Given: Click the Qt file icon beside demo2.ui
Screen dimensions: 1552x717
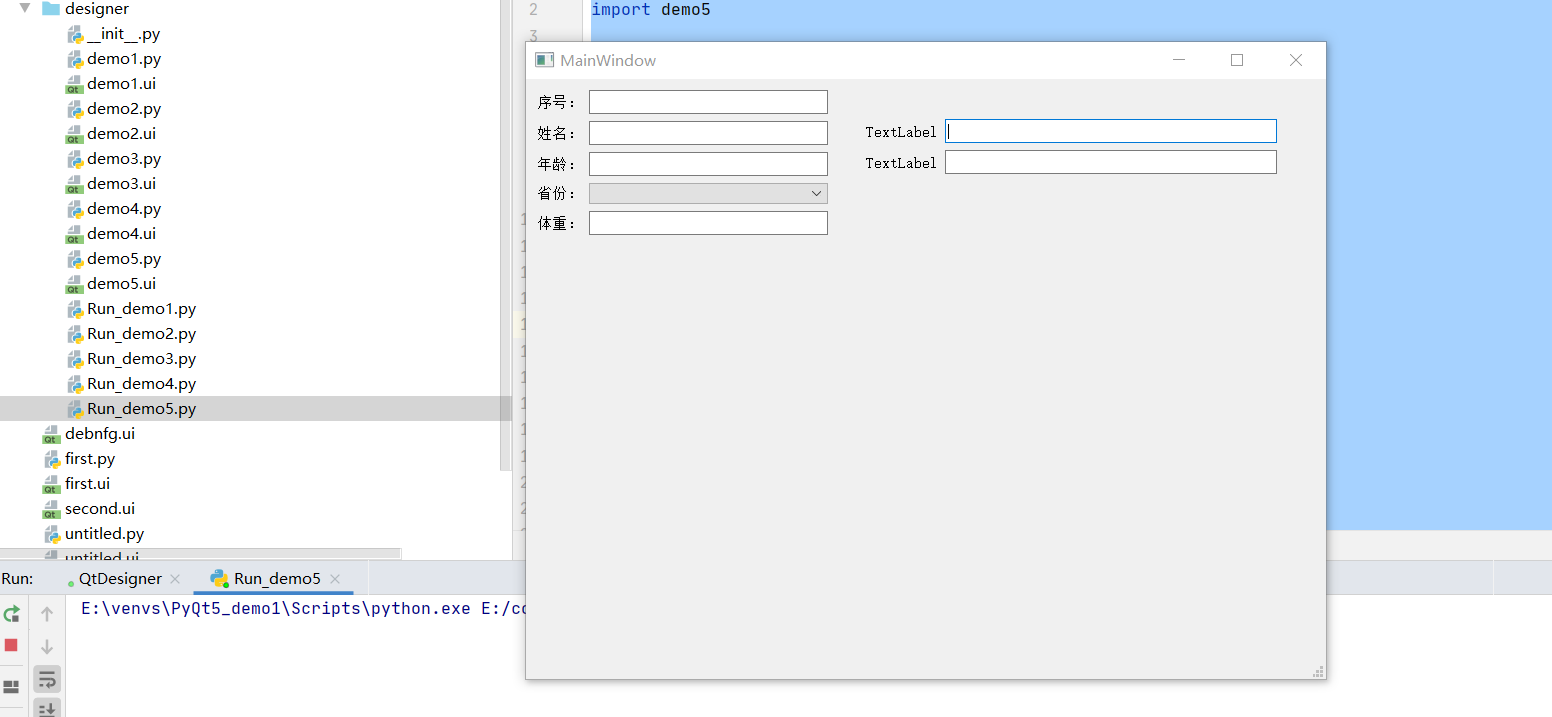Looking at the screenshot, I should [74, 134].
